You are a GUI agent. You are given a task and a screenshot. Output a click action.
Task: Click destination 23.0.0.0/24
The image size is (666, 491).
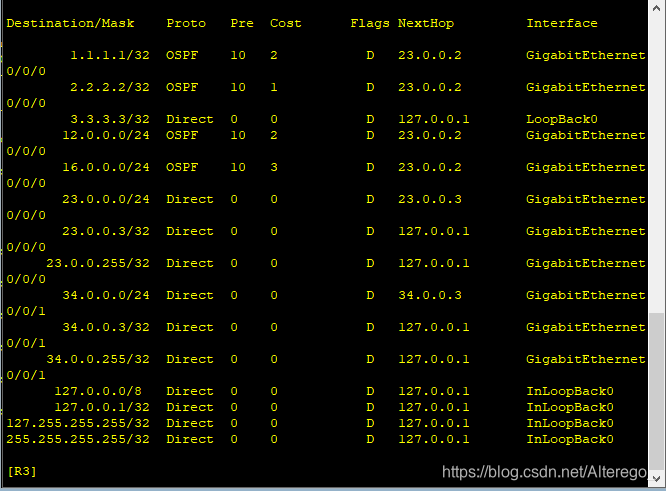point(106,199)
